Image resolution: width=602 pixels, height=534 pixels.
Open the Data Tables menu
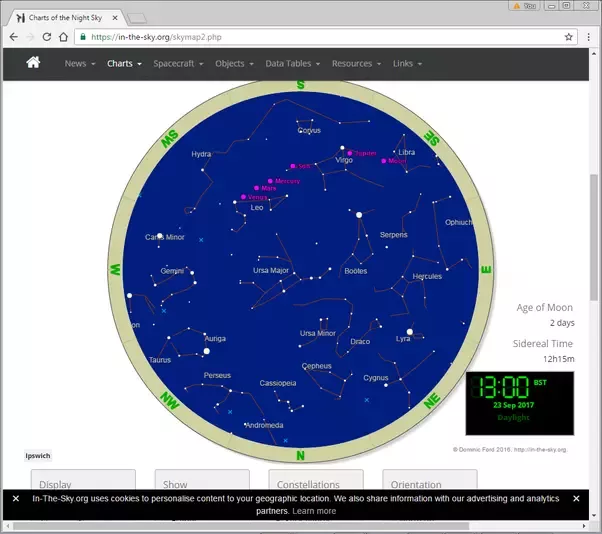click(x=293, y=63)
